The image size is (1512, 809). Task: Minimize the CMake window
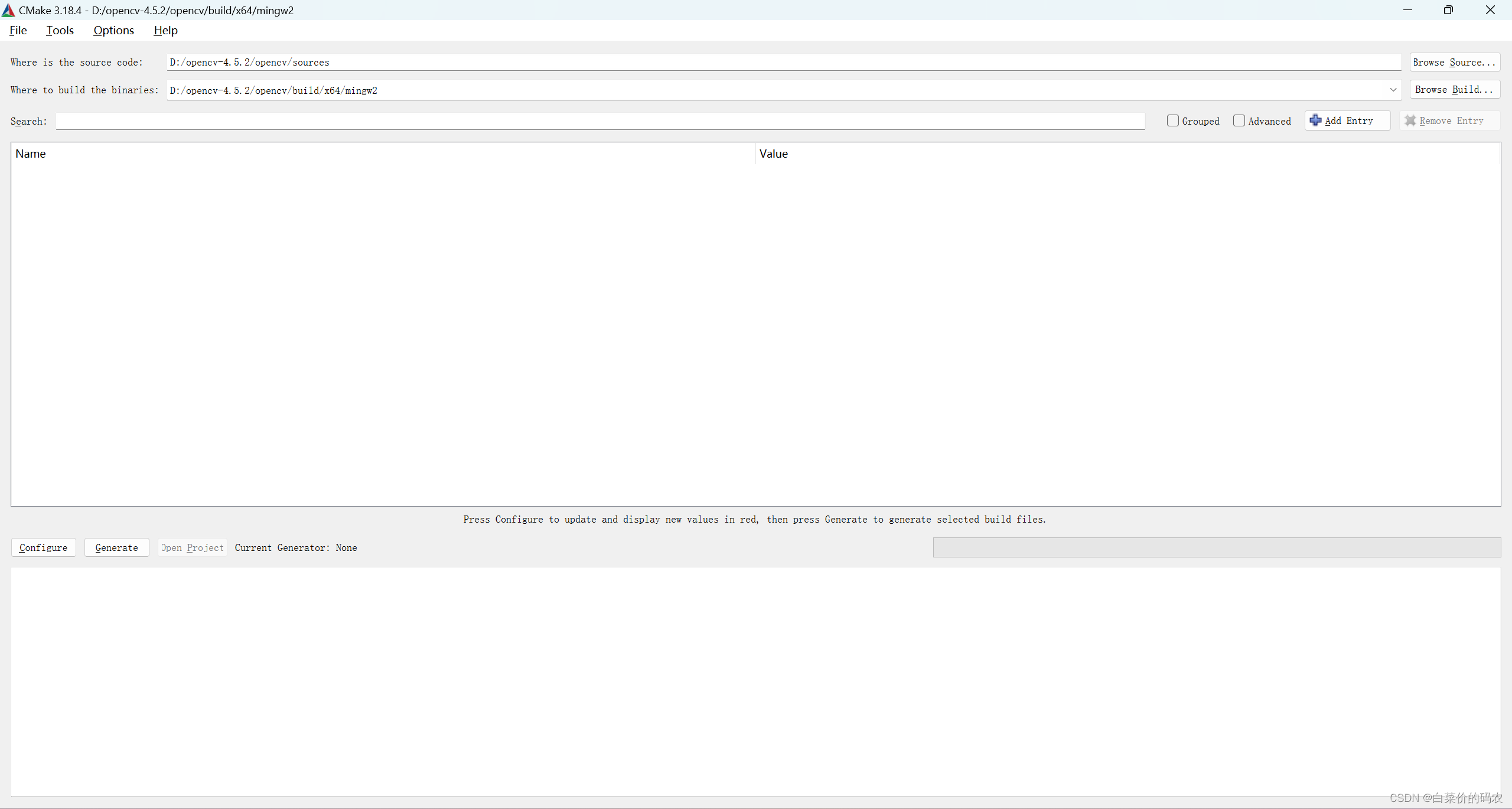coord(1407,10)
